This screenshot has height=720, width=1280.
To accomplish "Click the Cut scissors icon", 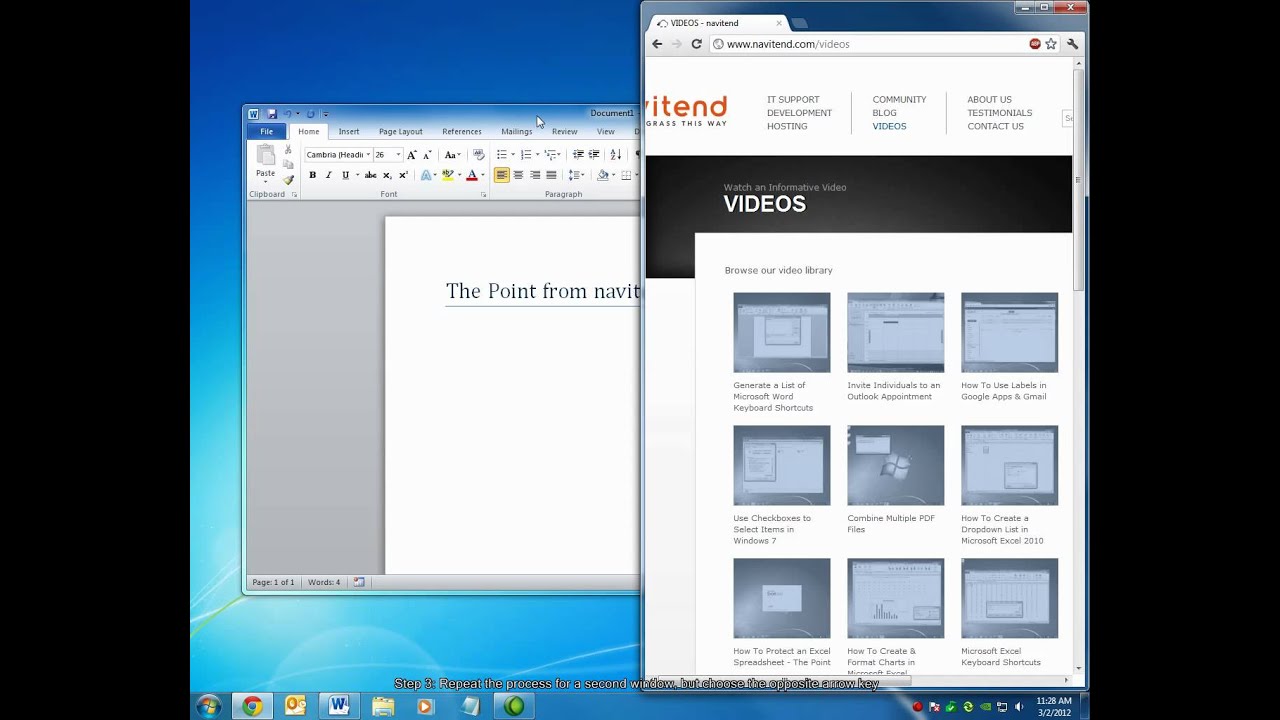I will [288, 150].
